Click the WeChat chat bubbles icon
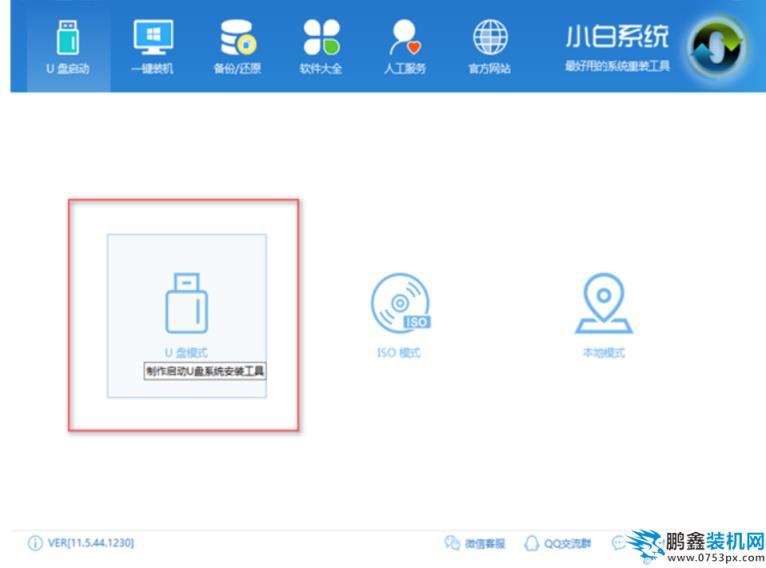 point(452,543)
